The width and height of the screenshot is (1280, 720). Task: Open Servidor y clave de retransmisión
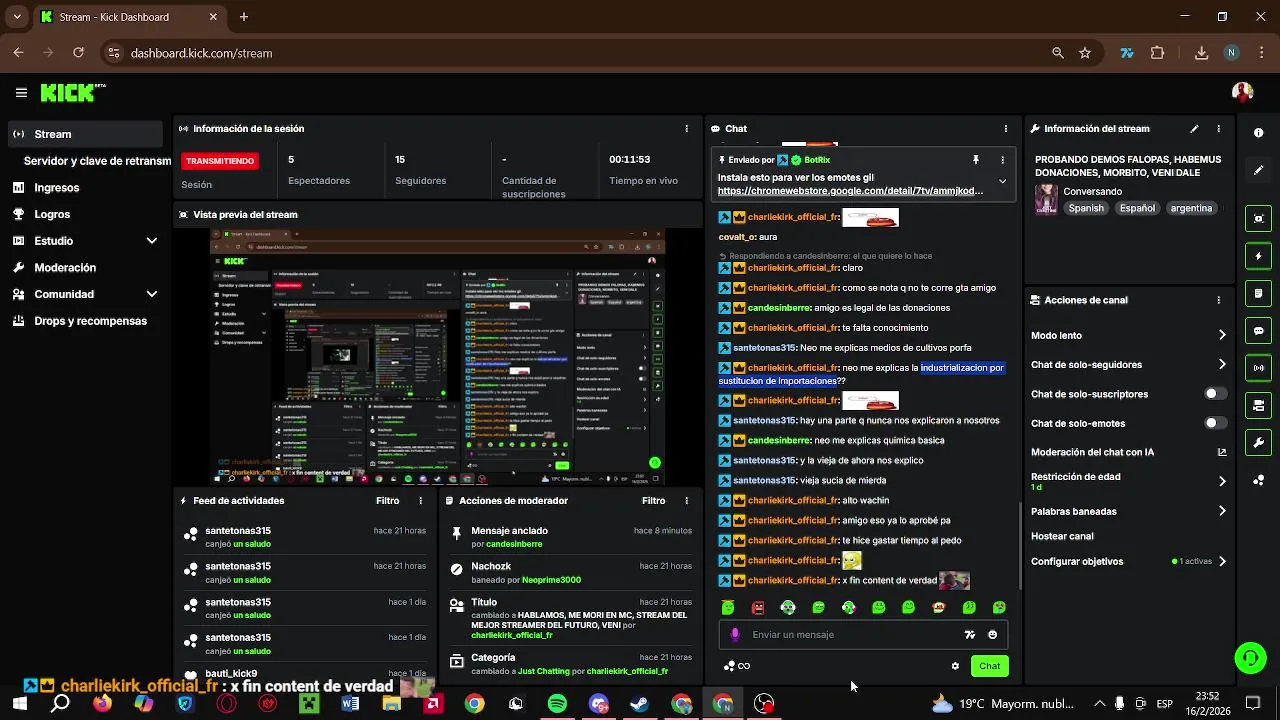click(97, 161)
